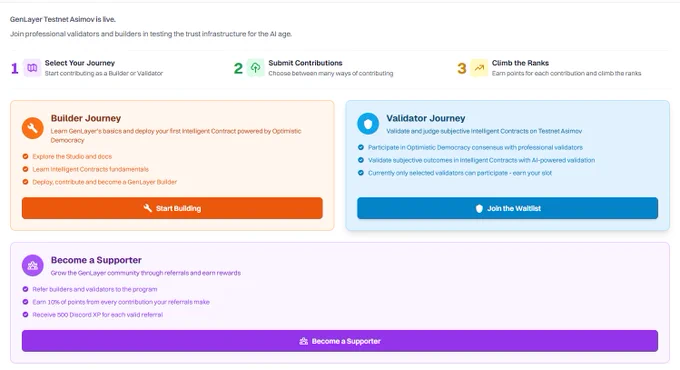Click the Select Your Journey step title
680x370 pixels.
(x=80, y=63)
